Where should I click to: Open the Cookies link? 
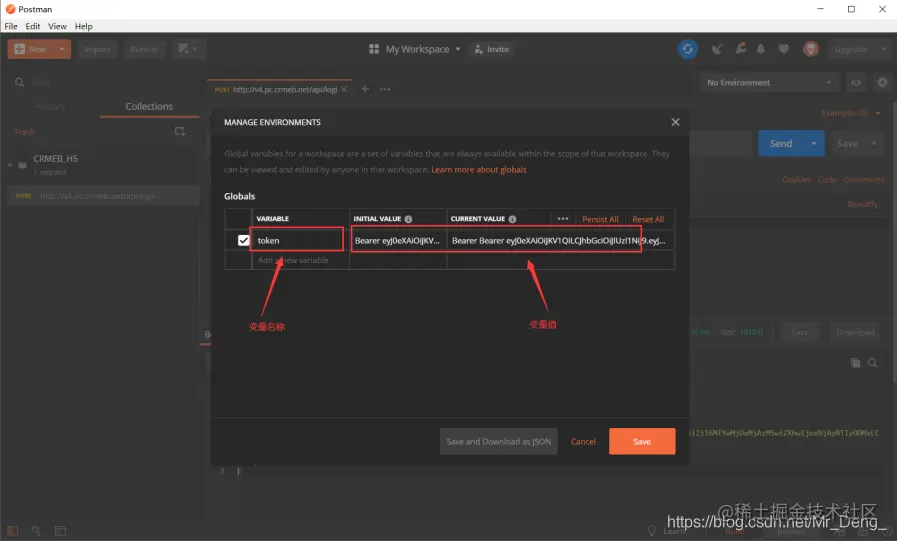[797, 180]
